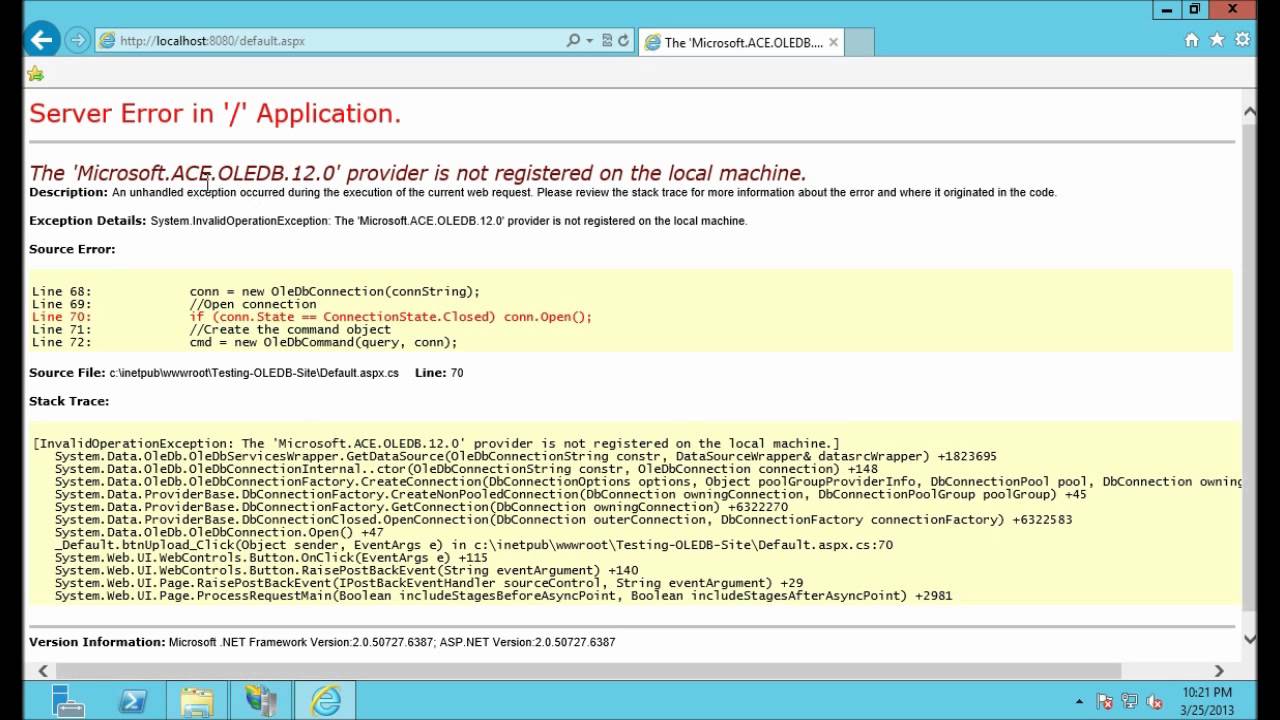
Task: Click the '//Open connection' comment on Line 69
Action: coord(253,304)
